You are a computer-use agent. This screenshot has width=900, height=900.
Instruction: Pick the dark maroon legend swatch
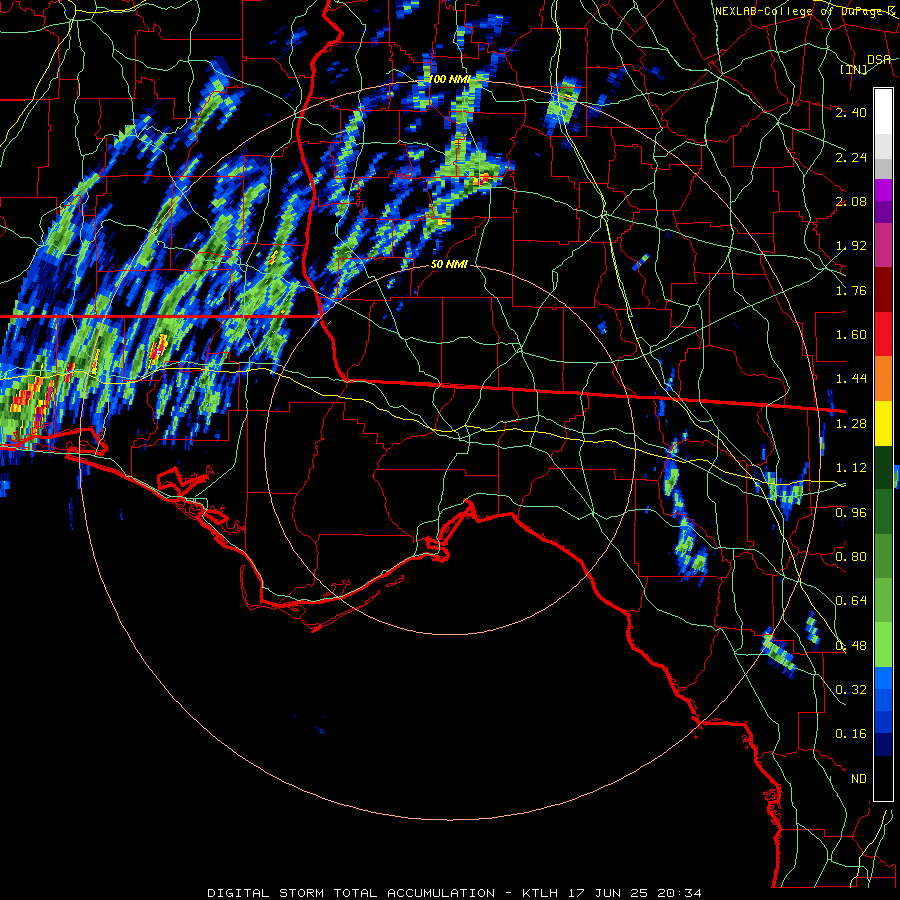pos(883,290)
